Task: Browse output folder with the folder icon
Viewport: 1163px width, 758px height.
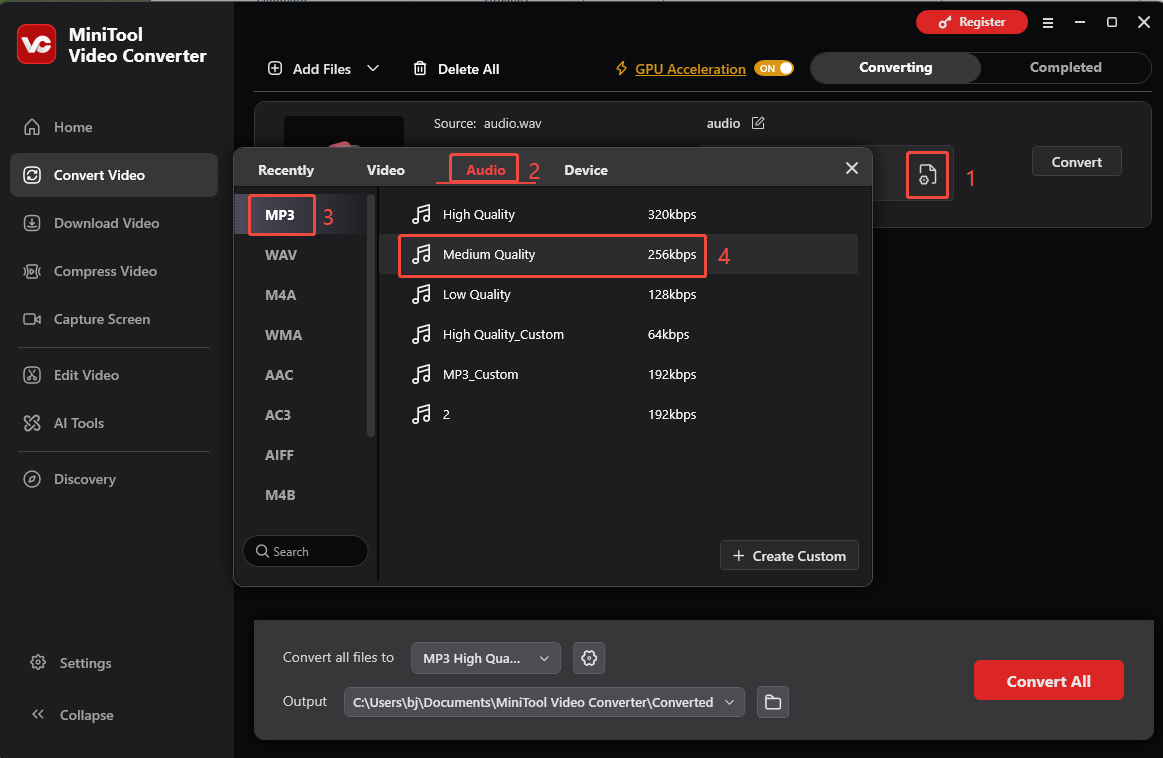Action: tap(773, 702)
